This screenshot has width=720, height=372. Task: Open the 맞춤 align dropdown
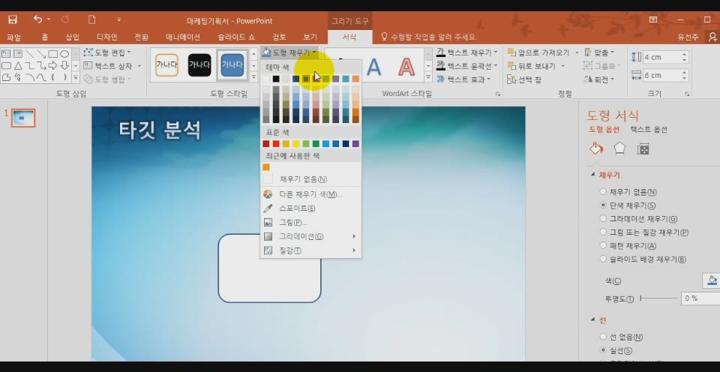tap(599, 52)
